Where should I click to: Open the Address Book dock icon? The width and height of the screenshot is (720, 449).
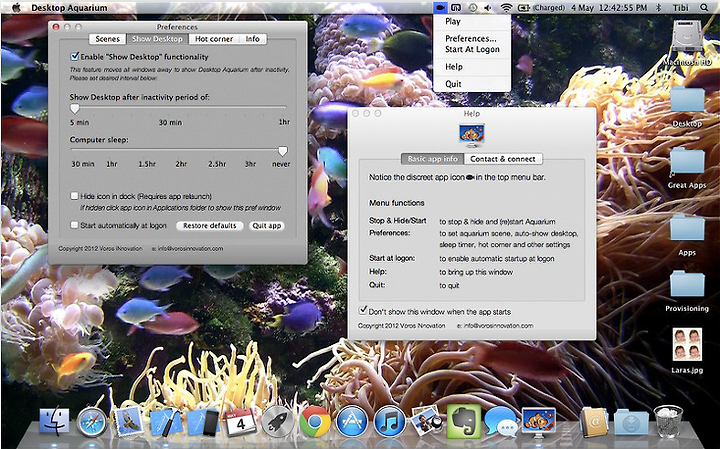coord(594,421)
